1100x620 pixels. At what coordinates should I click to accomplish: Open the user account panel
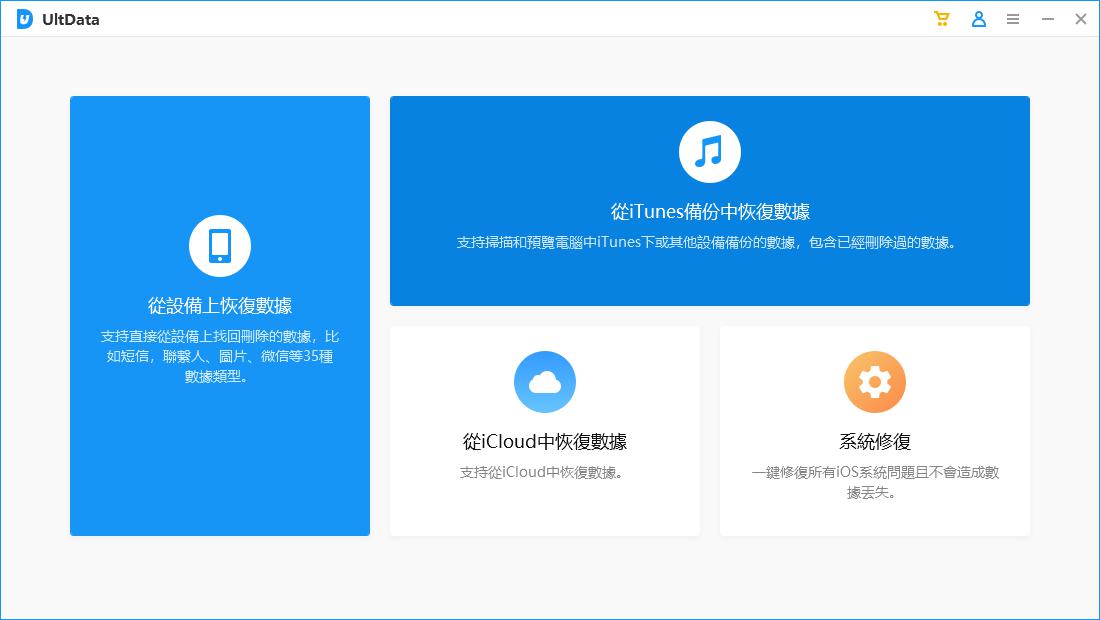tap(978, 18)
